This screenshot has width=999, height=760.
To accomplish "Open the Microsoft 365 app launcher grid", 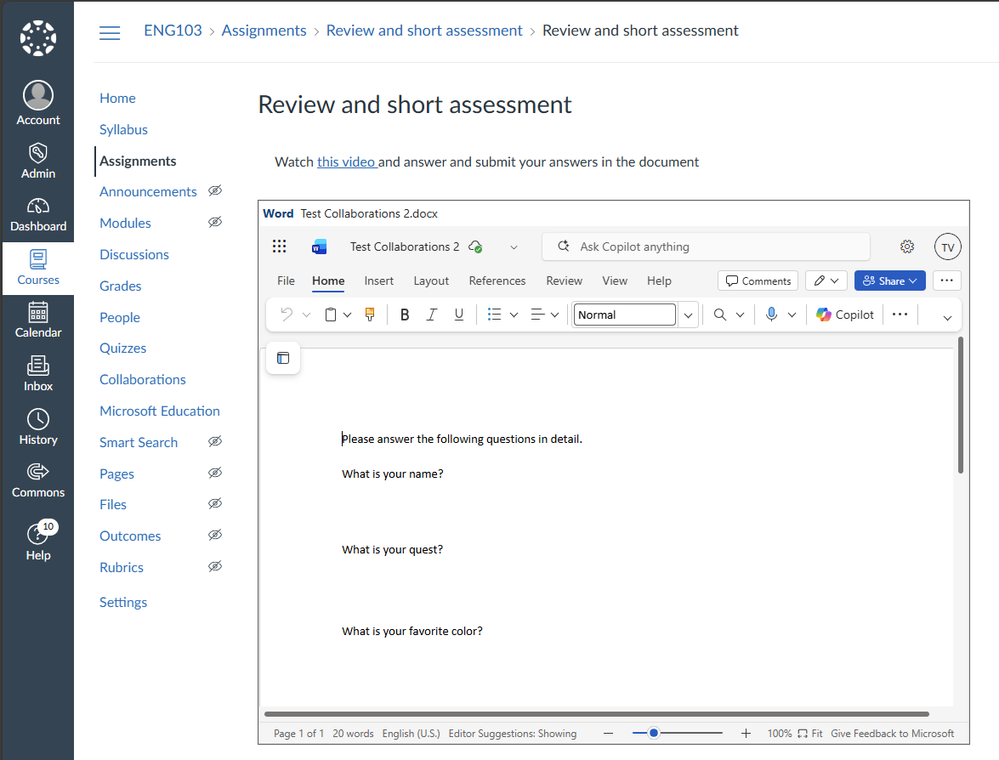I will [280, 247].
